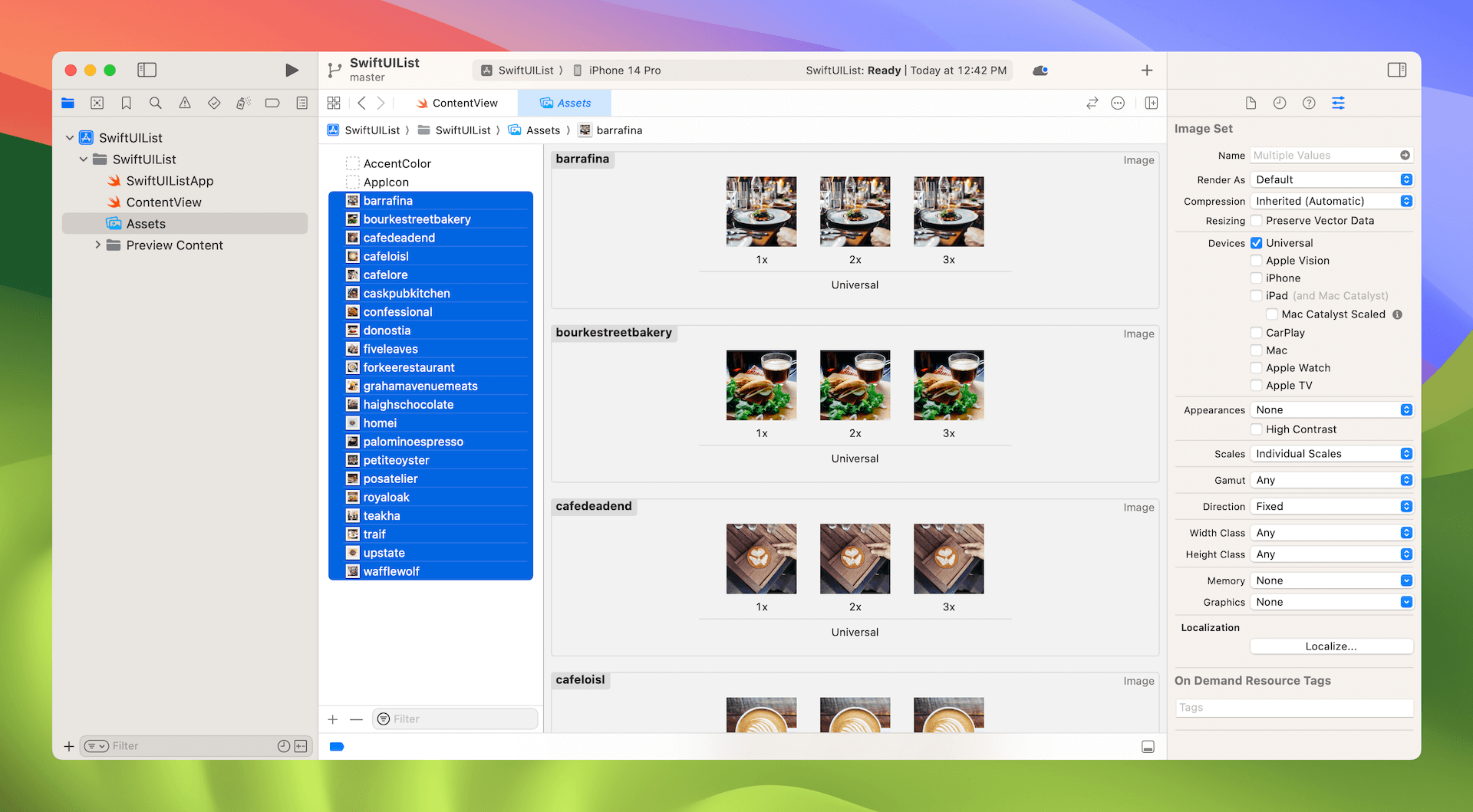Check the Apple Watch device checkbox
The height and width of the screenshot is (812, 1473).
(x=1256, y=368)
